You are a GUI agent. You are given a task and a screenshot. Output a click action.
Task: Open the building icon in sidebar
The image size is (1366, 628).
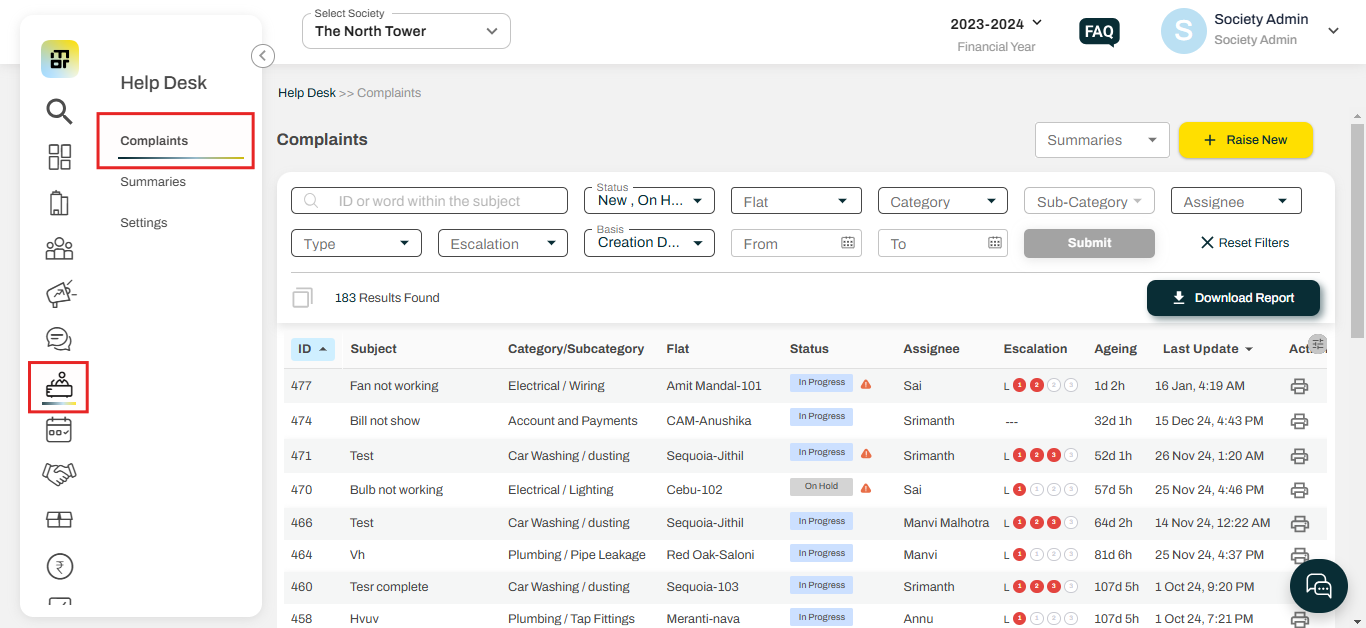[59, 203]
